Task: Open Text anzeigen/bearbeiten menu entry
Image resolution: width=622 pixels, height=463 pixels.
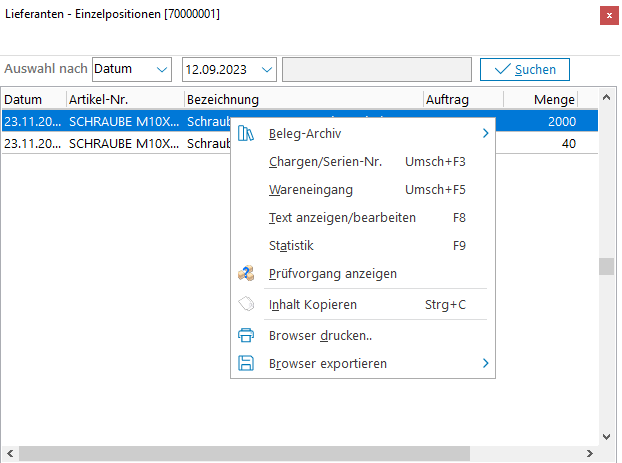Action: 342,217
